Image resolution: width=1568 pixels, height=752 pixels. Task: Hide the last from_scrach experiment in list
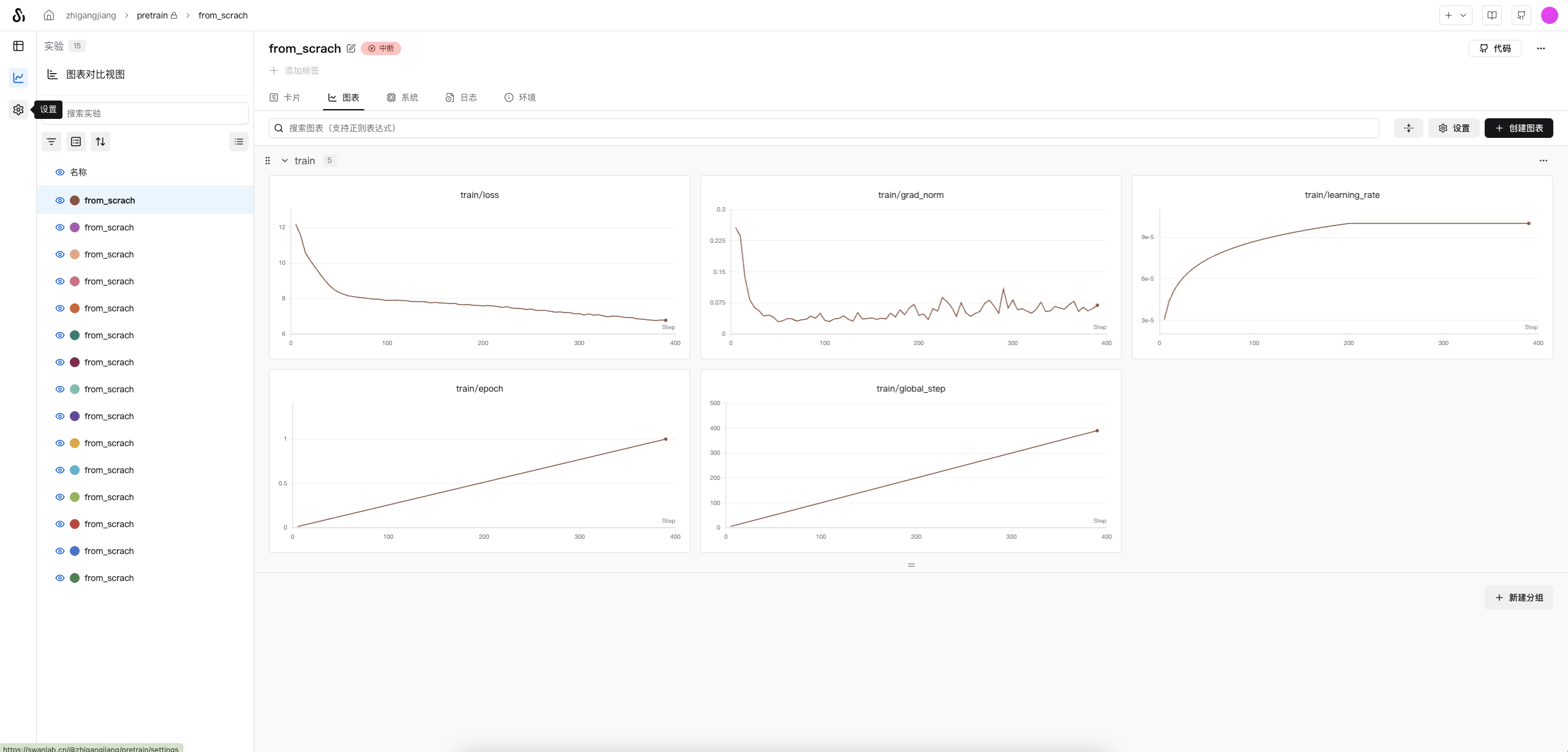[60, 578]
